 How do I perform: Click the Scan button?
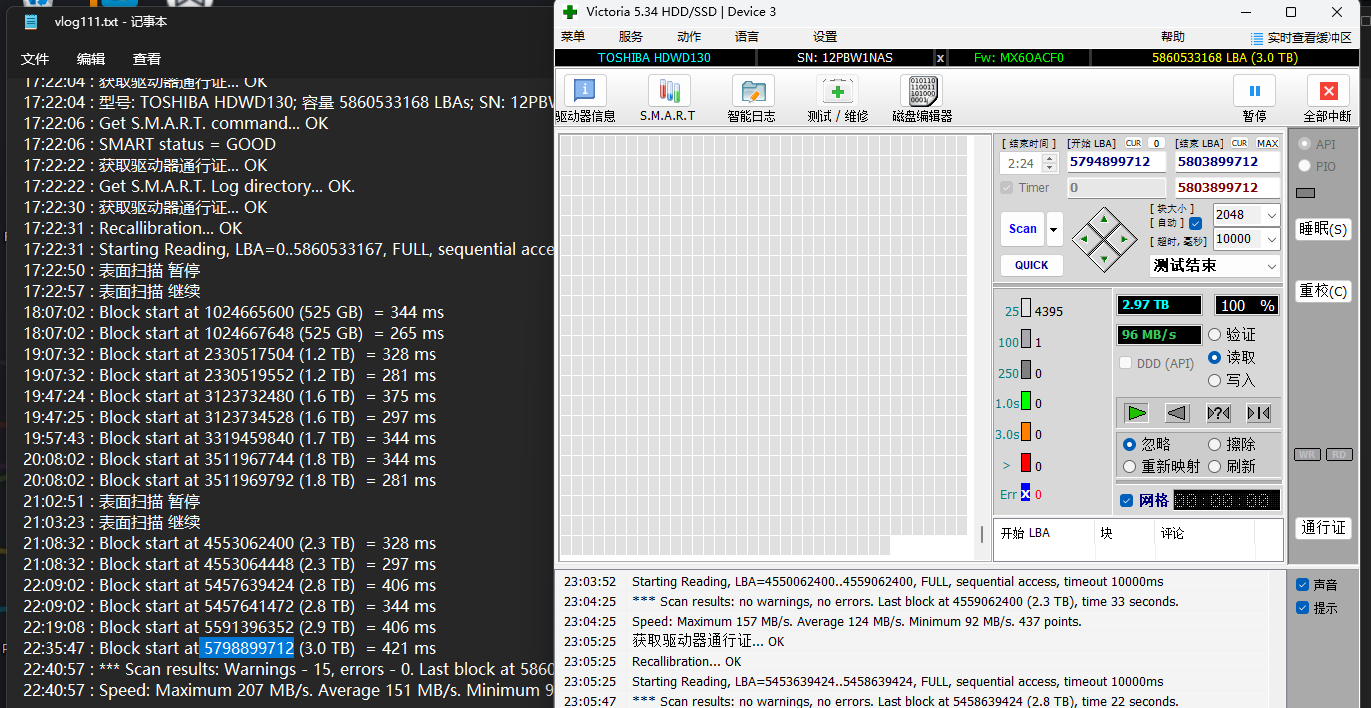click(1023, 229)
